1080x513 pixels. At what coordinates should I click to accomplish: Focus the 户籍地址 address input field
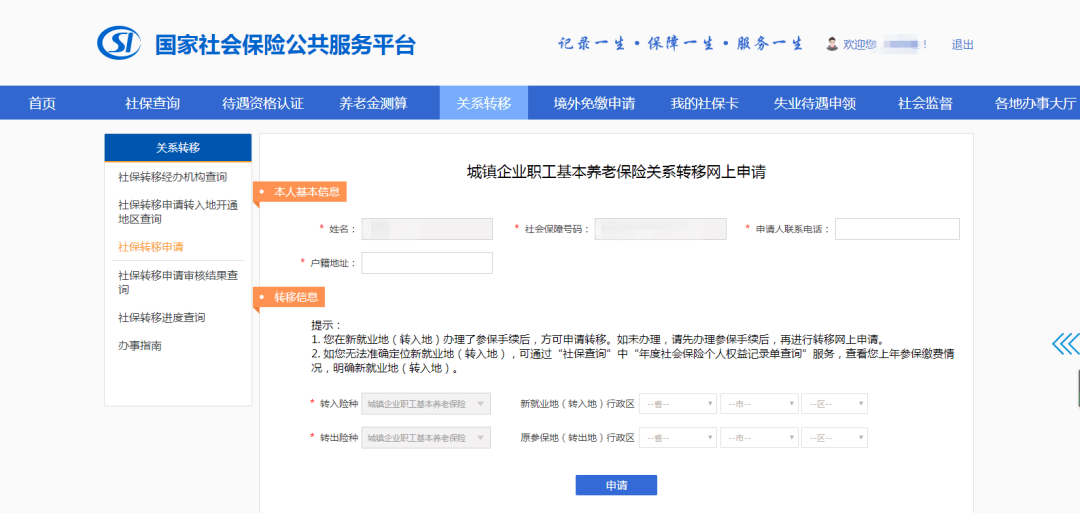coord(427,263)
